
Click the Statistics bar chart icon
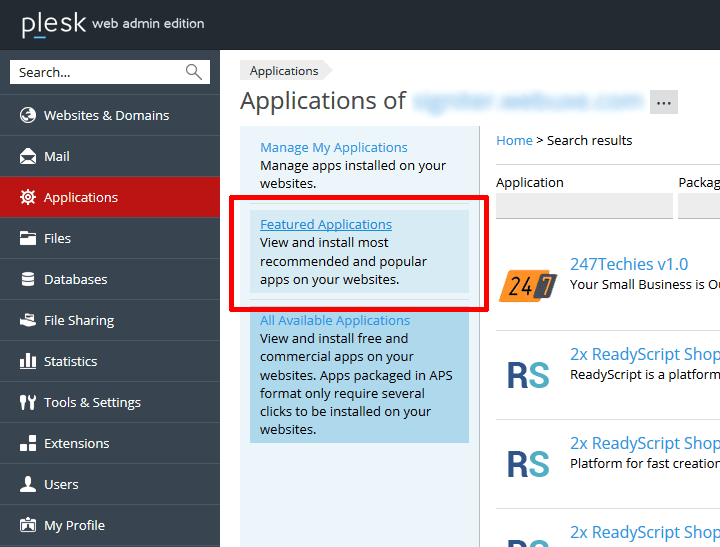coord(28,361)
